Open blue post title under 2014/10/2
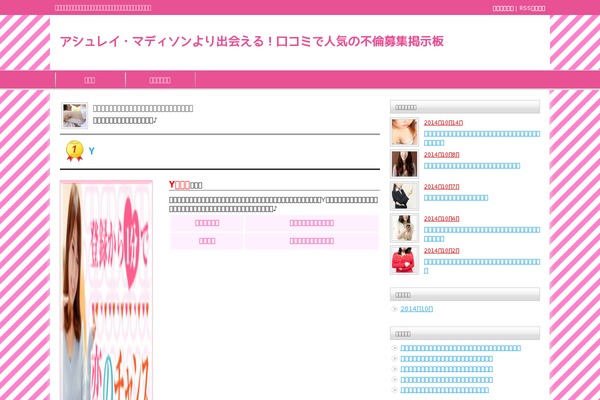 point(482,266)
